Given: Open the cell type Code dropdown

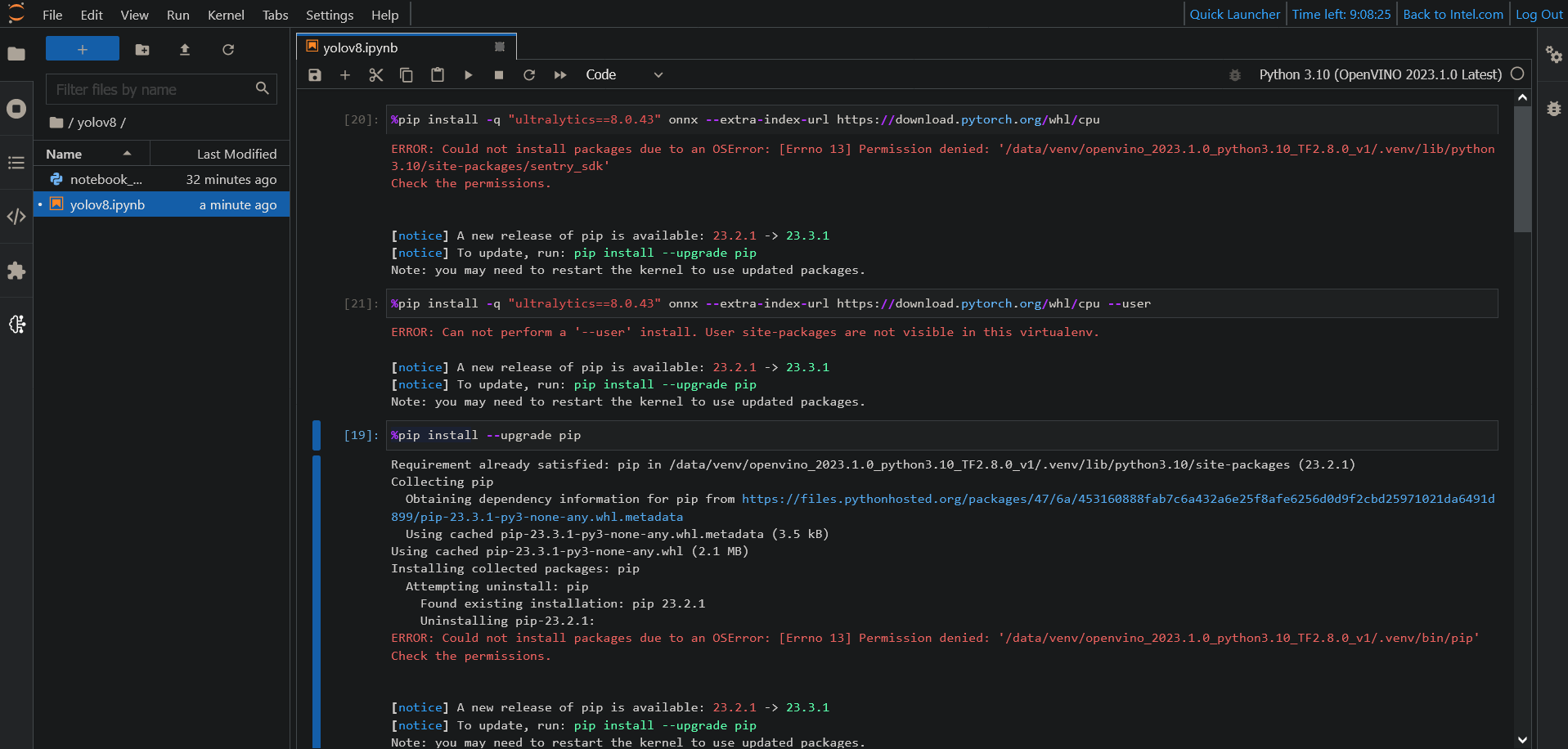Looking at the screenshot, I should 623,75.
